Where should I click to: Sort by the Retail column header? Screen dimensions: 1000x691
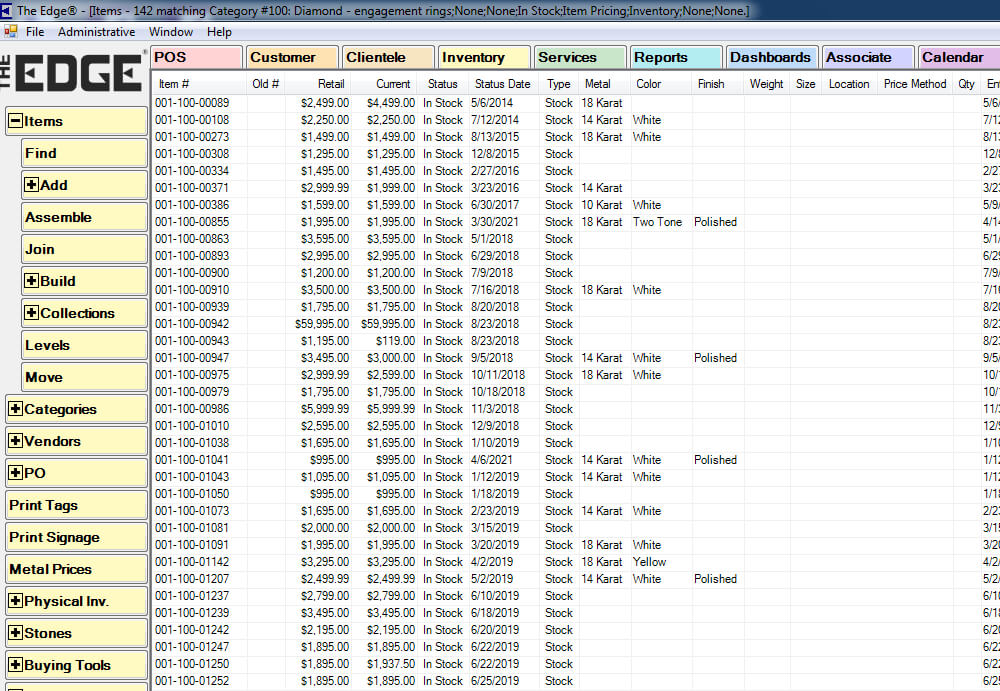[x=318, y=84]
